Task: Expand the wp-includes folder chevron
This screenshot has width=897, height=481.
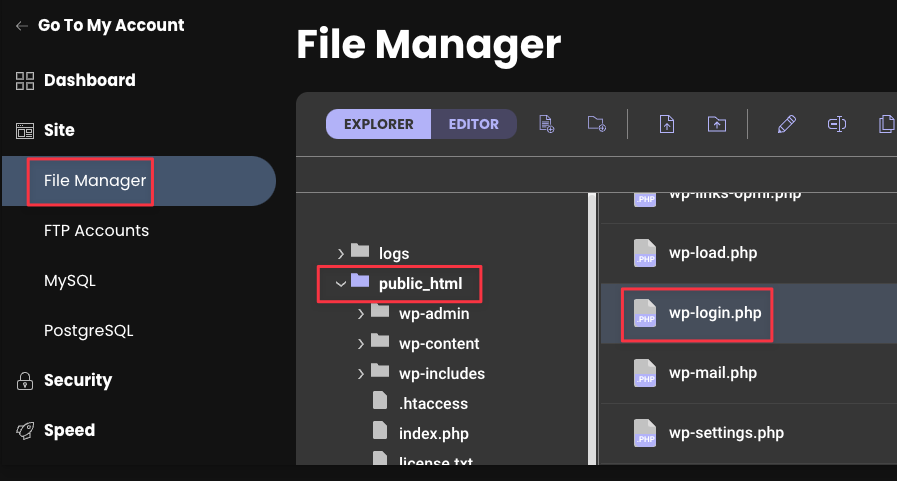Action: 361,374
